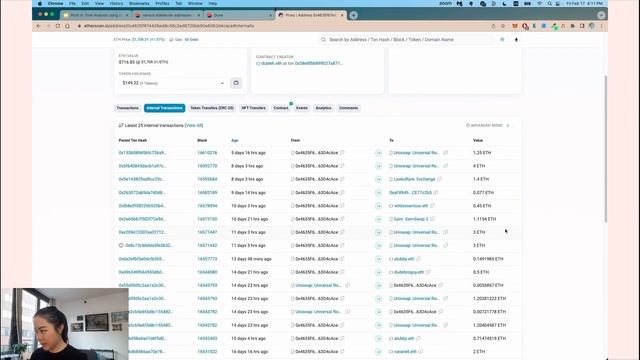Open the Events tab
Image resolution: width=640 pixels, height=360 pixels.
(x=302, y=108)
